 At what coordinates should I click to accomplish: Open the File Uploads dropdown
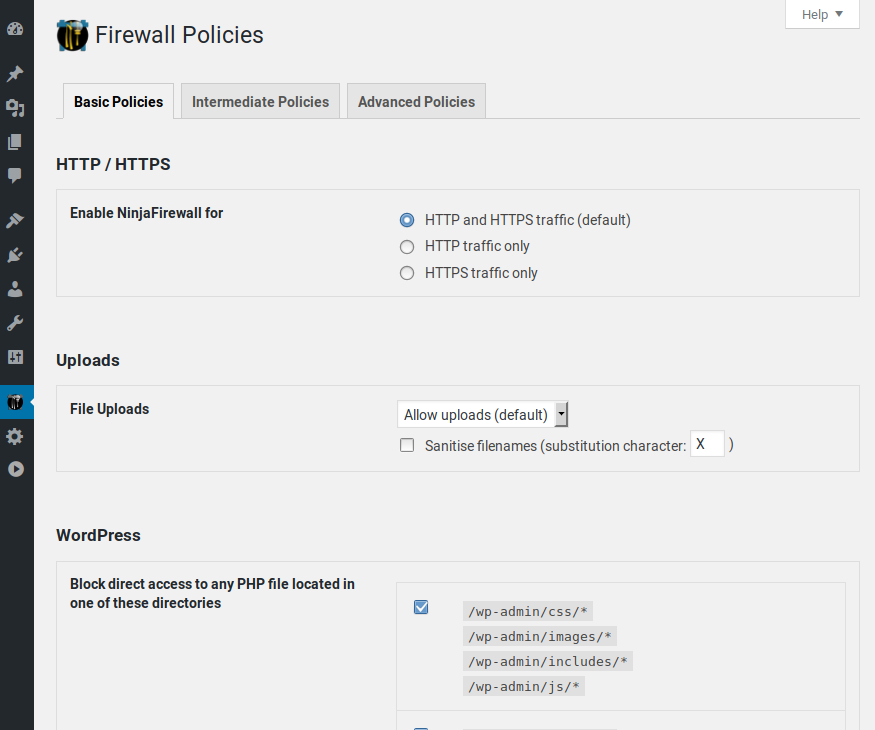click(x=484, y=415)
